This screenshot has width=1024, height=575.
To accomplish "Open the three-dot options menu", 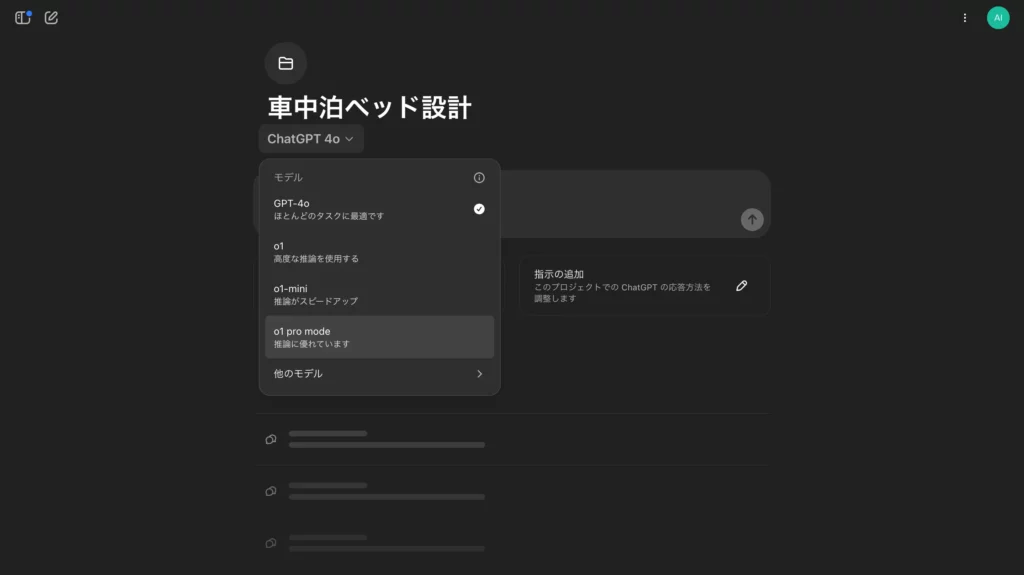I will (x=964, y=18).
